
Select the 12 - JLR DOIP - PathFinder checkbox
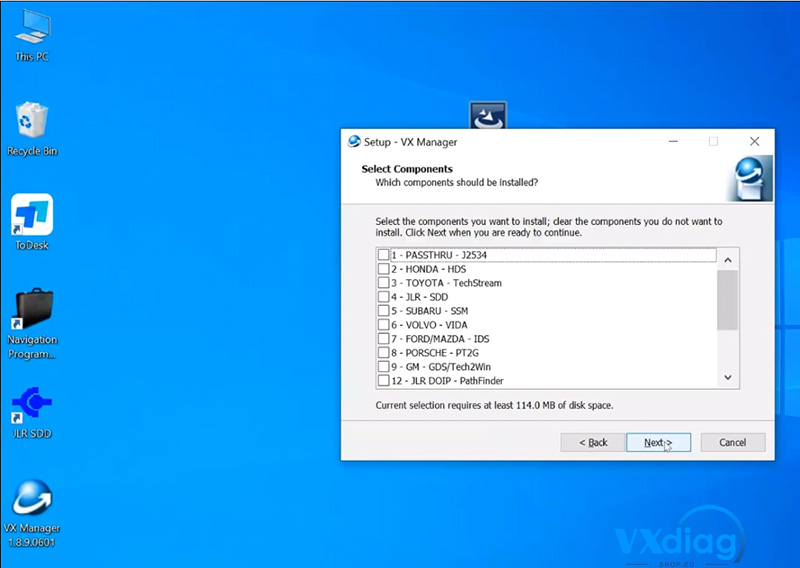[383, 380]
